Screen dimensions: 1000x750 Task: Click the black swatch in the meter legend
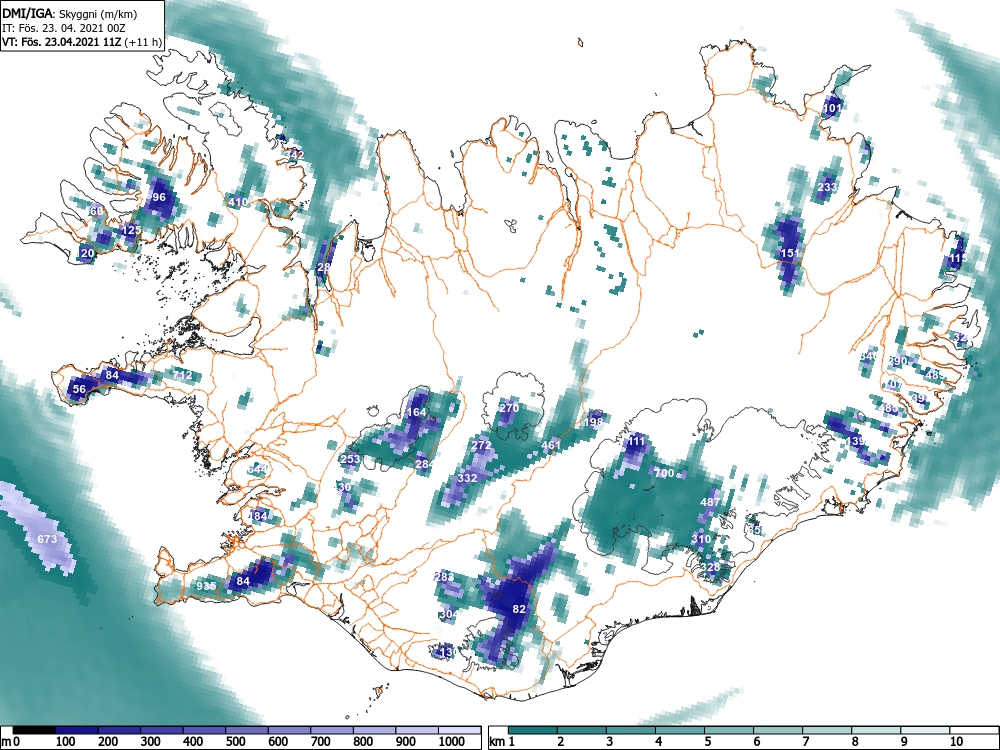point(34,730)
